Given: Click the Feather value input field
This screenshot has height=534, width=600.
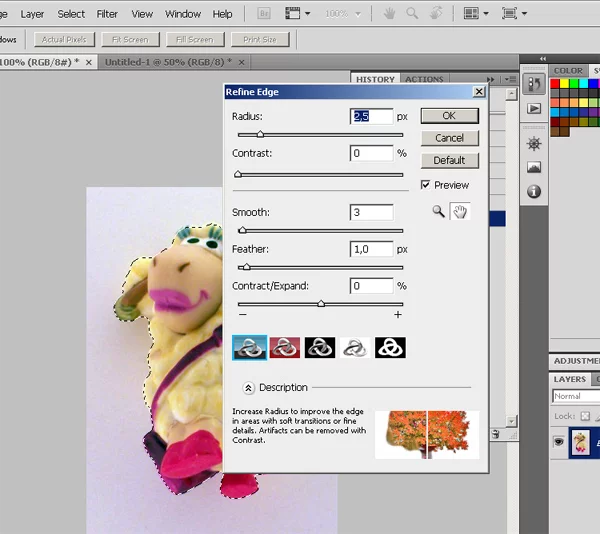Looking at the screenshot, I should coord(371,249).
